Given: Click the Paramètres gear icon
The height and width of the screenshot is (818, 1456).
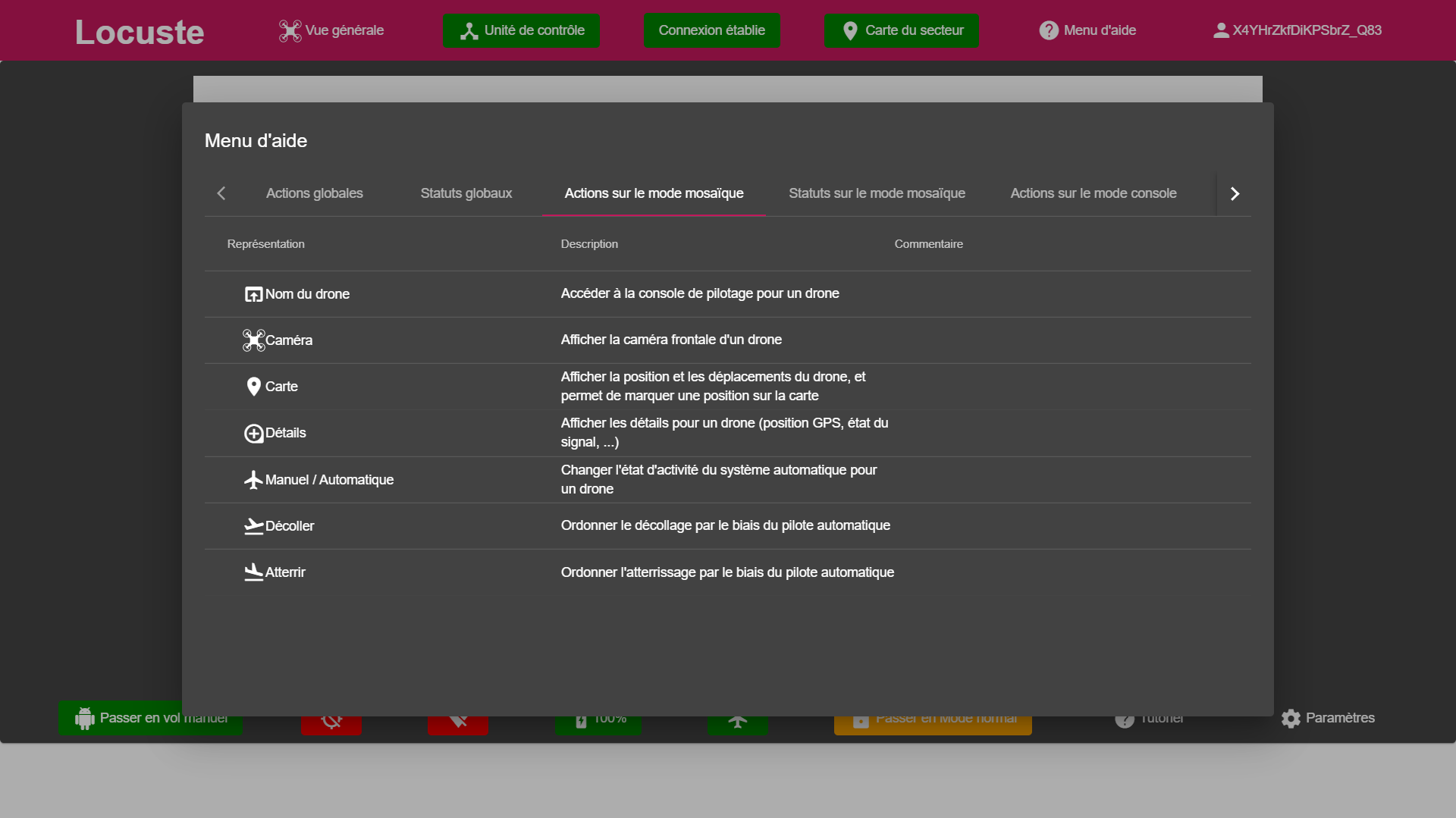Looking at the screenshot, I should [1291, 718].
